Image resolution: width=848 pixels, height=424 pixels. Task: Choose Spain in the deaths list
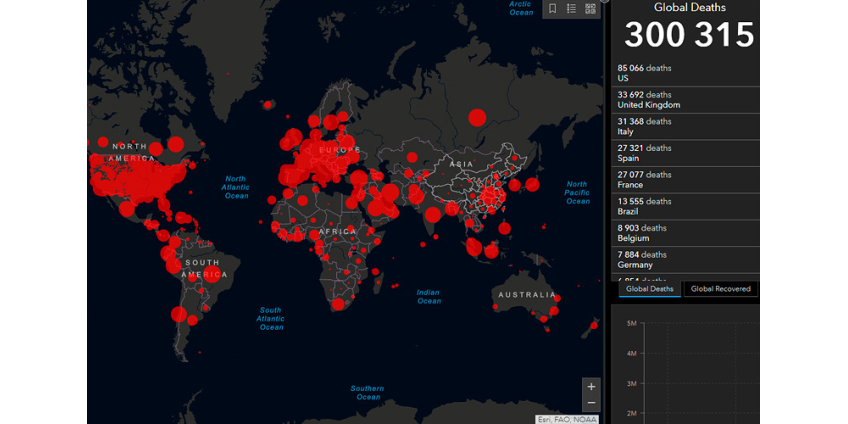pos(685,153)
